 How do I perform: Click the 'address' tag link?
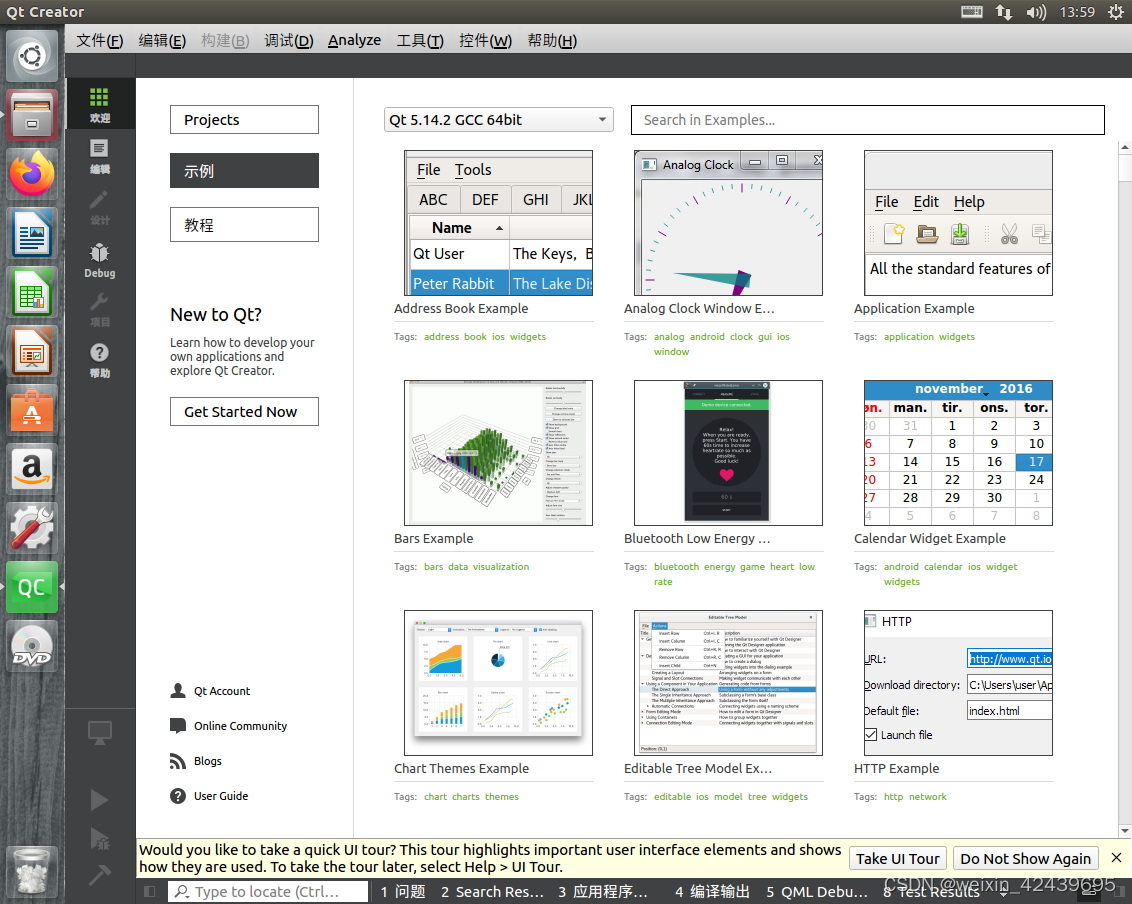point(441,336)
